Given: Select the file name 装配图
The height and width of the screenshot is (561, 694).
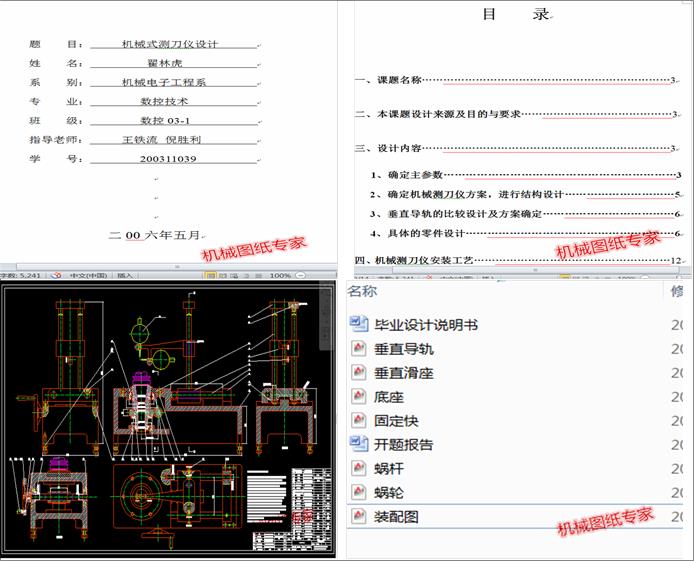Looking at the screenshot, I should coord(396,516).
